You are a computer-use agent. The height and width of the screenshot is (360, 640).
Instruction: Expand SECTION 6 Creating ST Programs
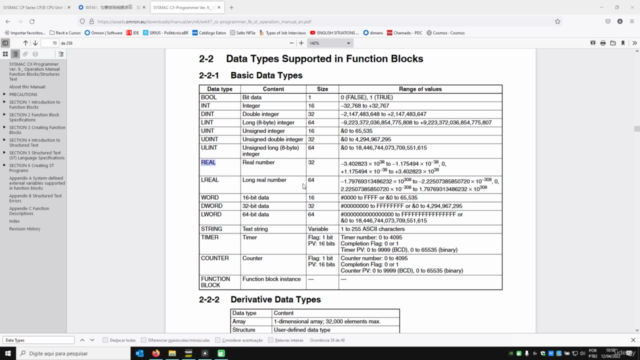4,165
